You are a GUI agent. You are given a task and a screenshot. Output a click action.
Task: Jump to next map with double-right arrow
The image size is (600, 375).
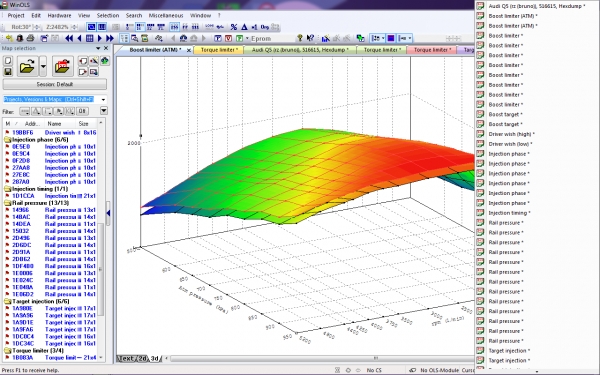pyautogui.click(x=110, y=38)
